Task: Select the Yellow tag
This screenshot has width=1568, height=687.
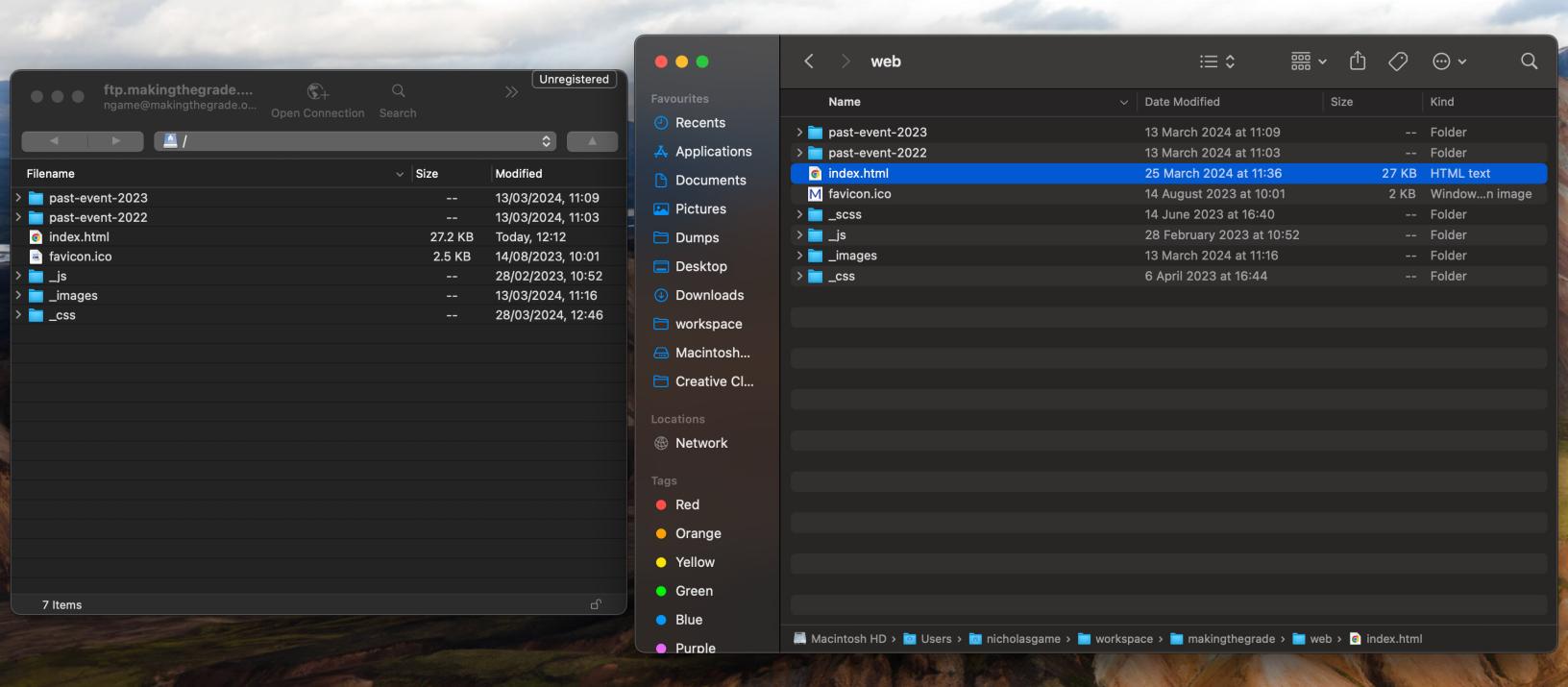Action: pos(695,563)
